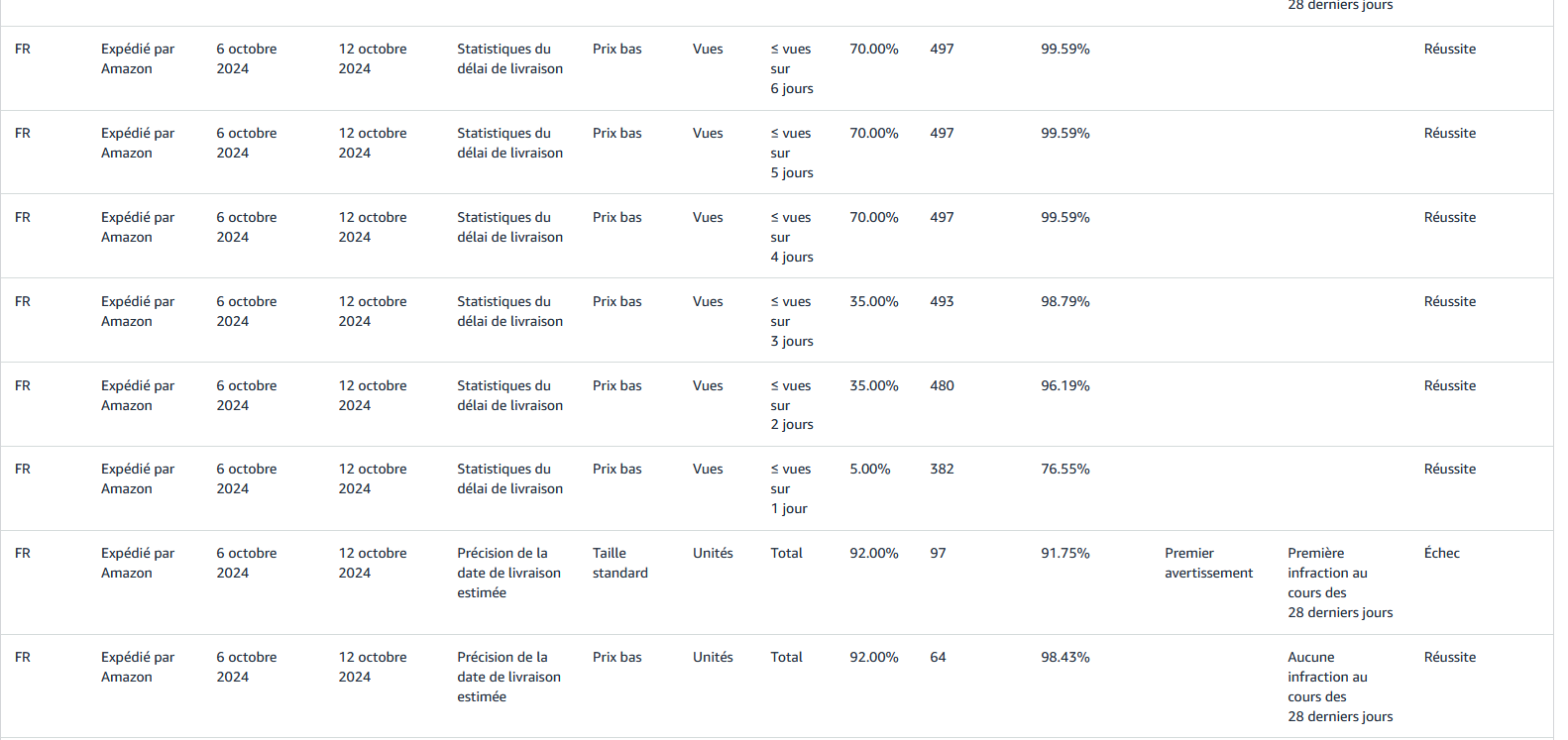Click the 96.19% performance value
Screen dimensions: 1568x740
click(1064, 385)
